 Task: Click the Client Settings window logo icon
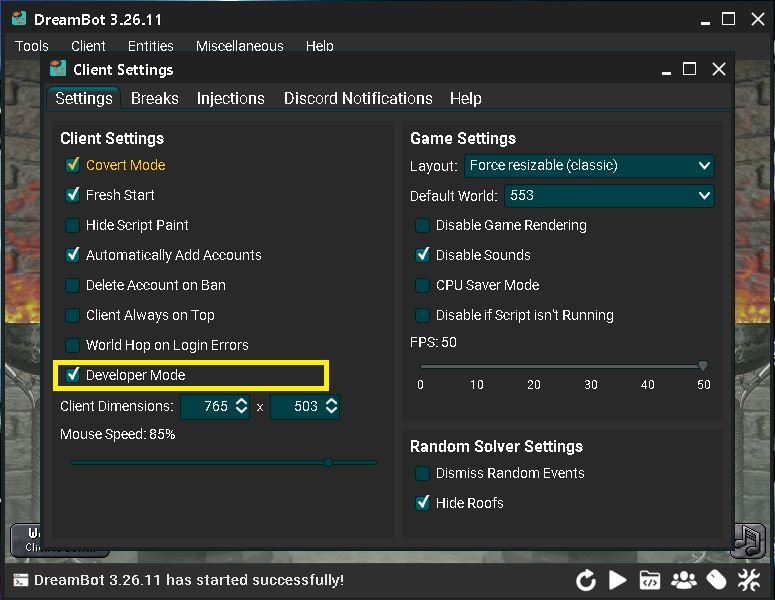click(58, 69)
